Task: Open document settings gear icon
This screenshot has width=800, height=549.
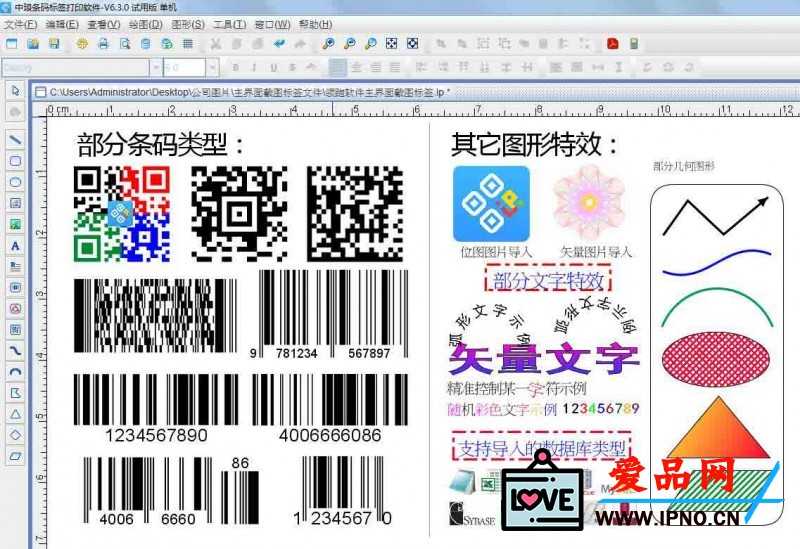Action: tap(82, 44)
